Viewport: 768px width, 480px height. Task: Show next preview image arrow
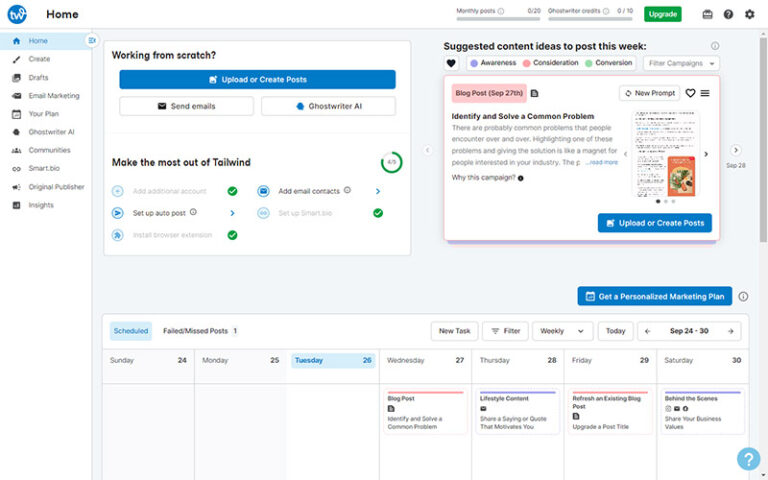pyautogui.click(x=706, y=154)
